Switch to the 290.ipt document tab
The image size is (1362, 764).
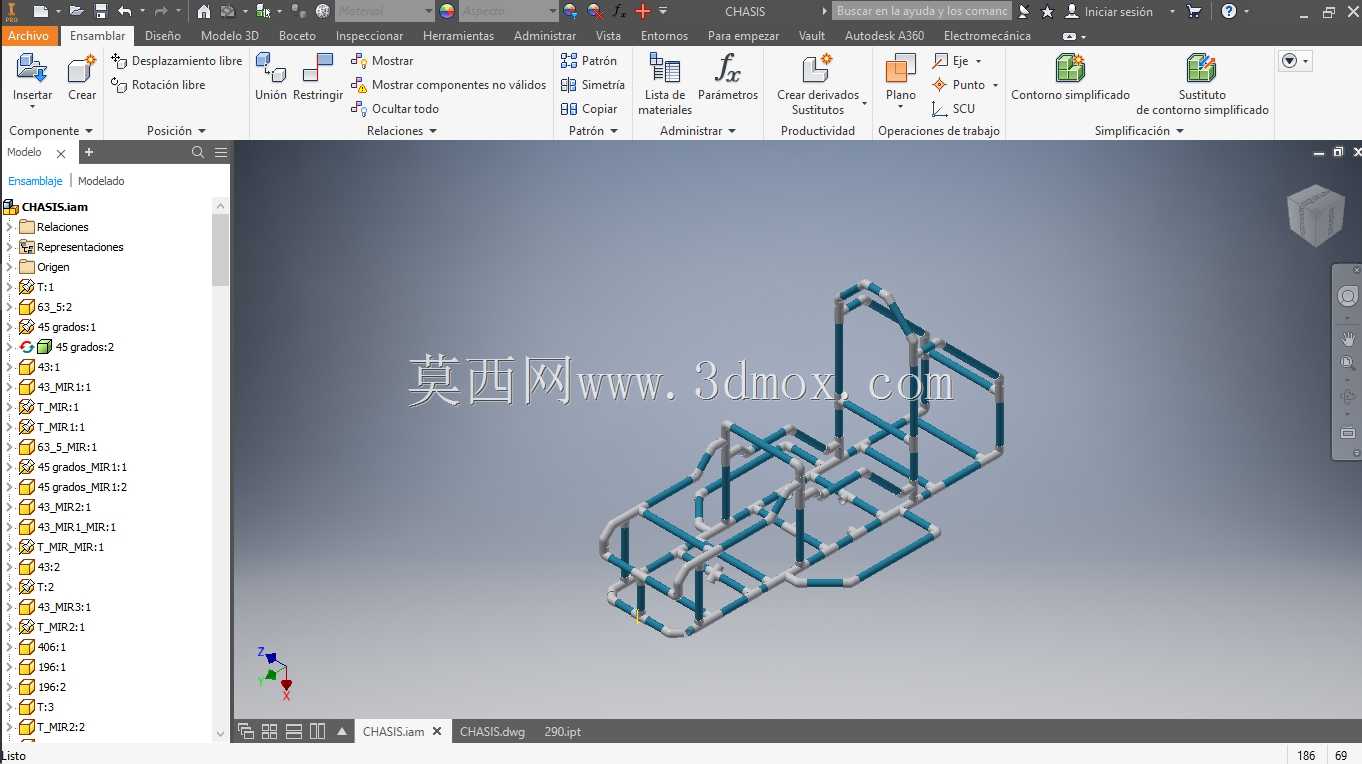tap(562, 731)
